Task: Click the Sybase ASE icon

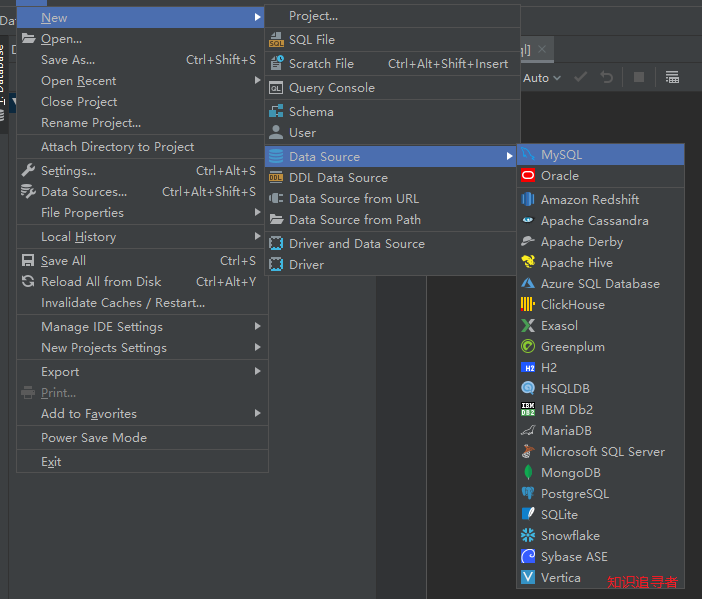Action: point(528,556)
